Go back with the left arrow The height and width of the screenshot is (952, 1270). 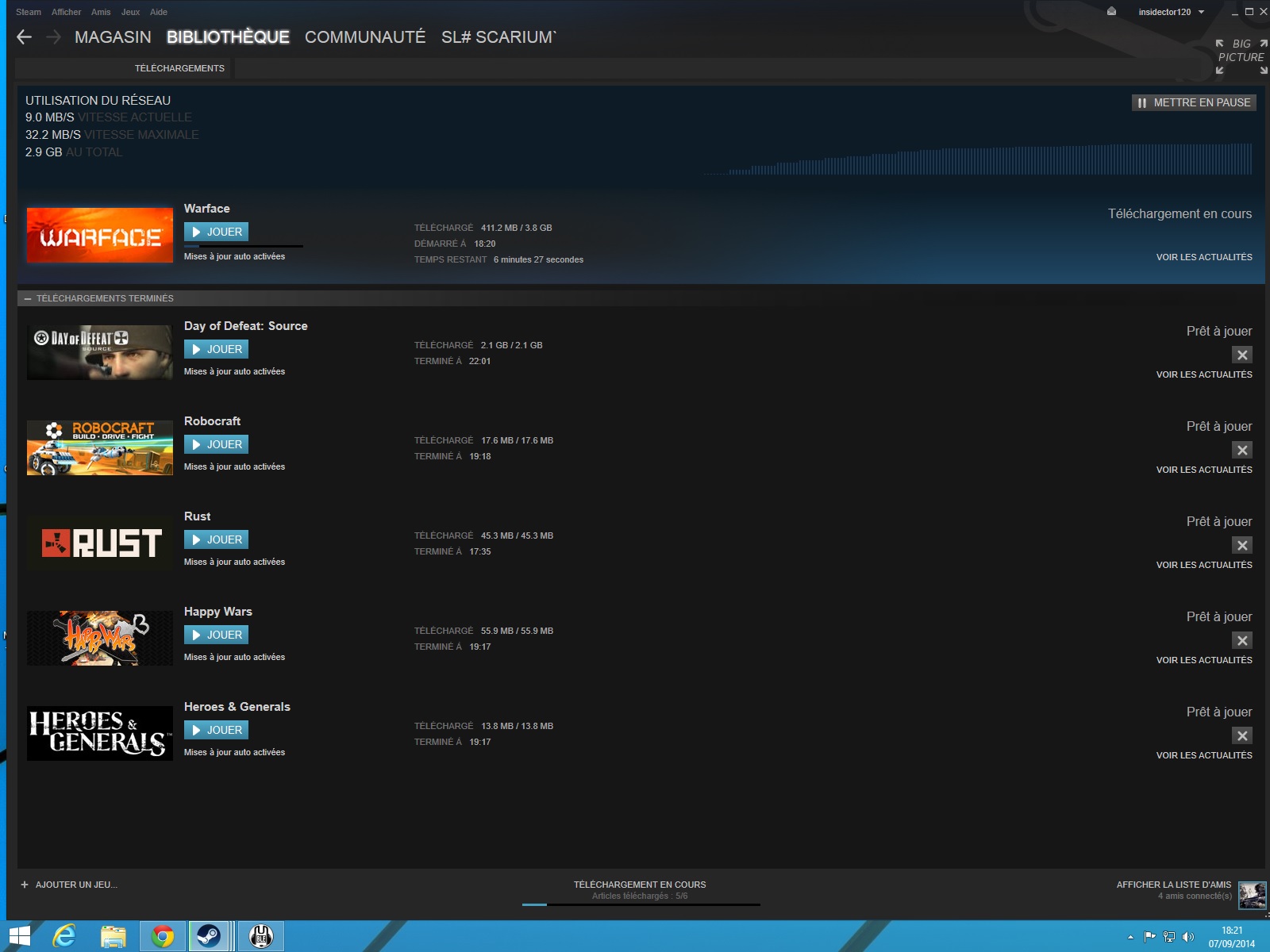coord(25,37)
